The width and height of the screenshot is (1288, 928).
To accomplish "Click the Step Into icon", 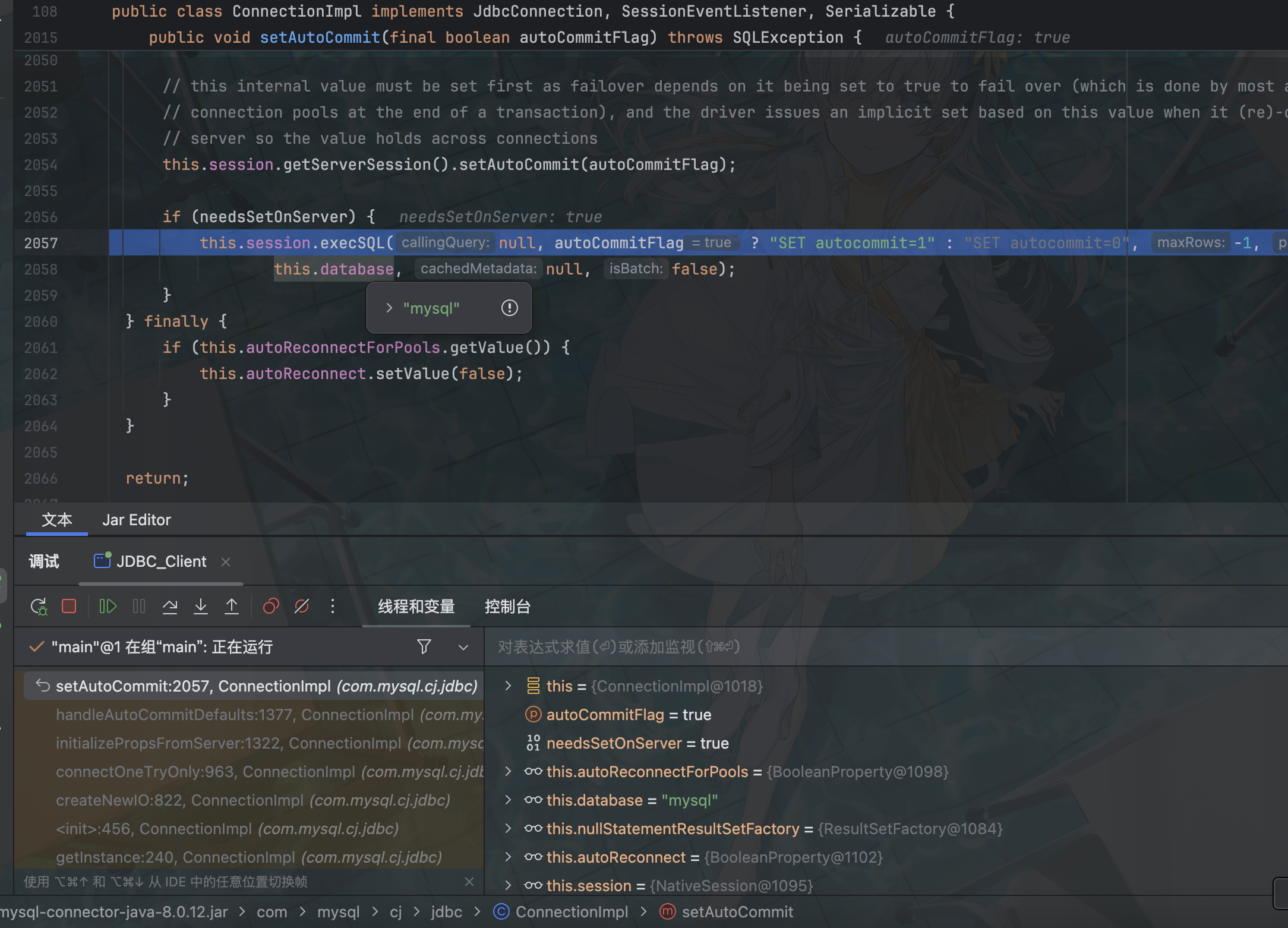I will point(201,607).
